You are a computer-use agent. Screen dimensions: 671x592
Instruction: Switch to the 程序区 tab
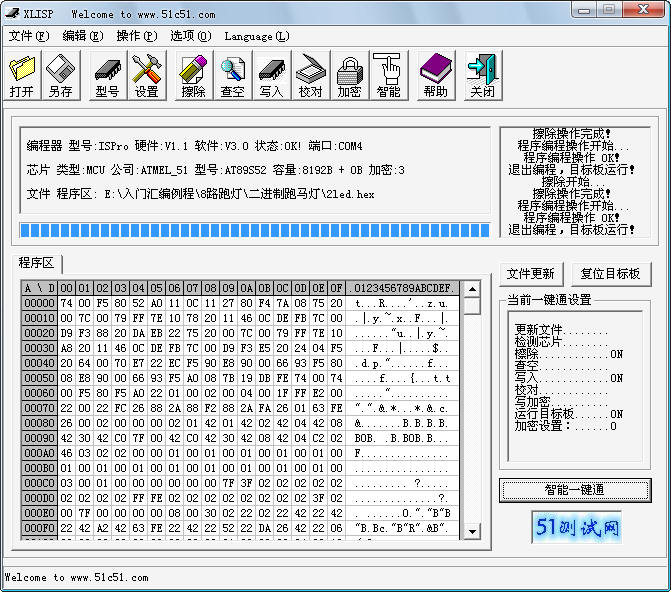(x=36, y=263)
